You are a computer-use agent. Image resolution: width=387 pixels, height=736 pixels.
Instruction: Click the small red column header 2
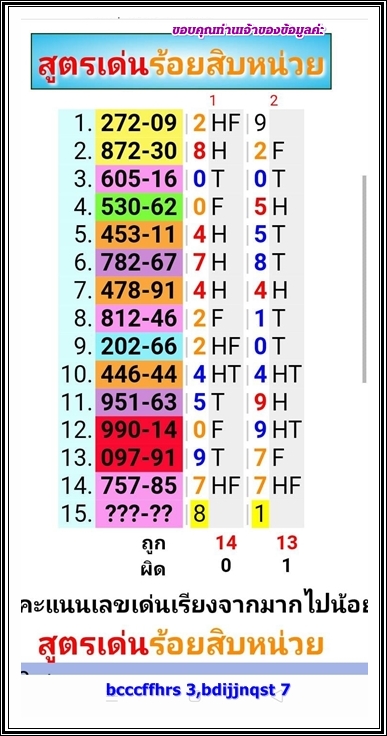point(274,100)
